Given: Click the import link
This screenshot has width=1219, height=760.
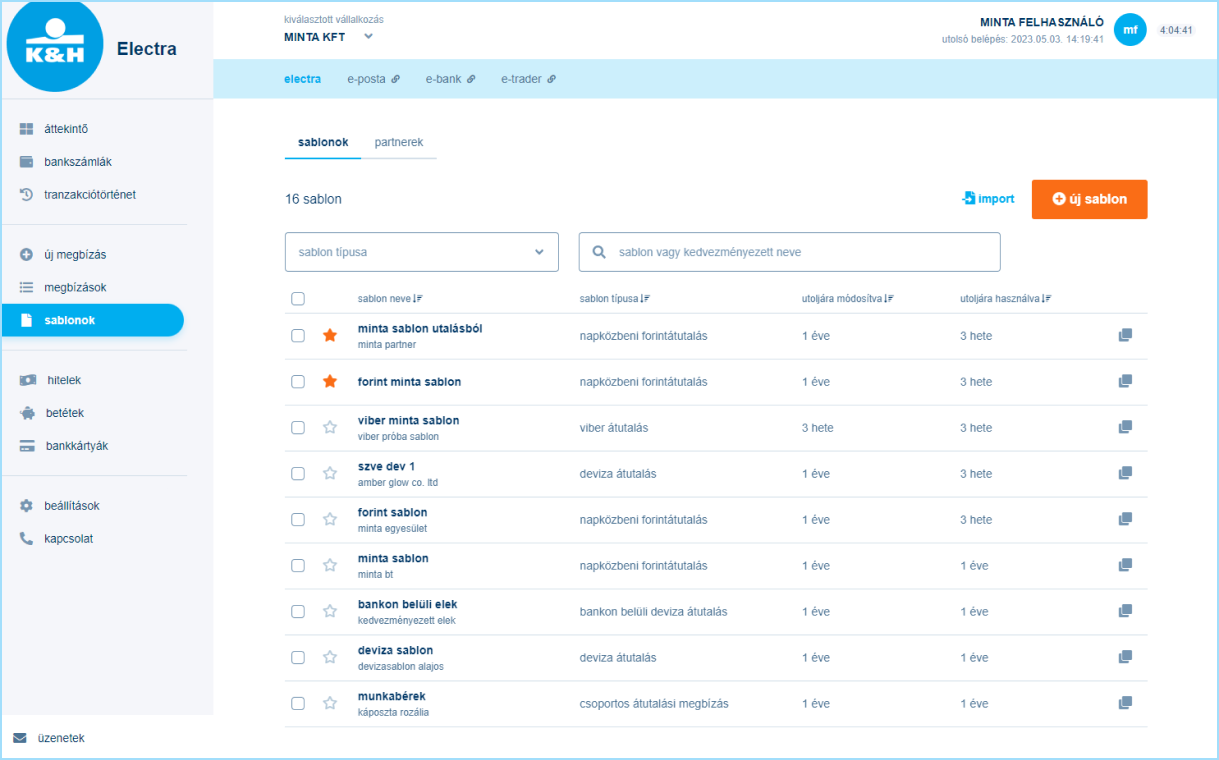Looking at the screenshot, I should (x=988, y=199).
